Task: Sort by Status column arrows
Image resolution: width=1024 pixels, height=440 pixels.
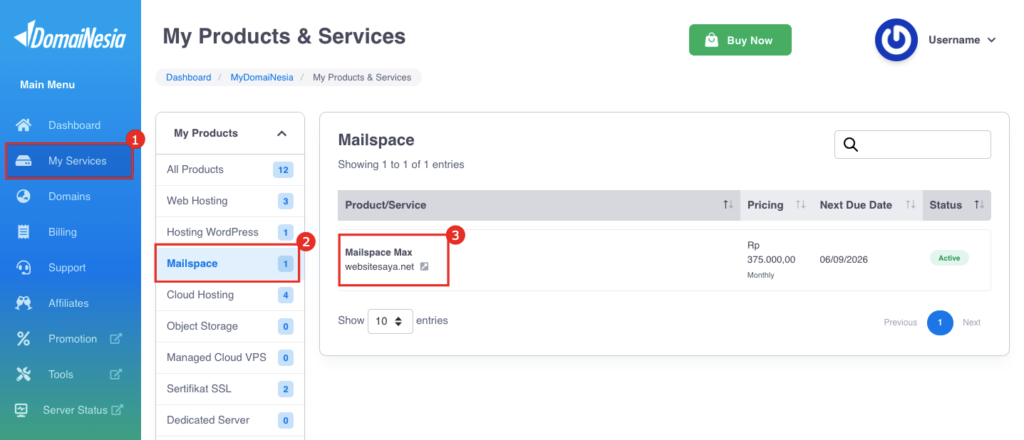Action: tap(979, 205)
